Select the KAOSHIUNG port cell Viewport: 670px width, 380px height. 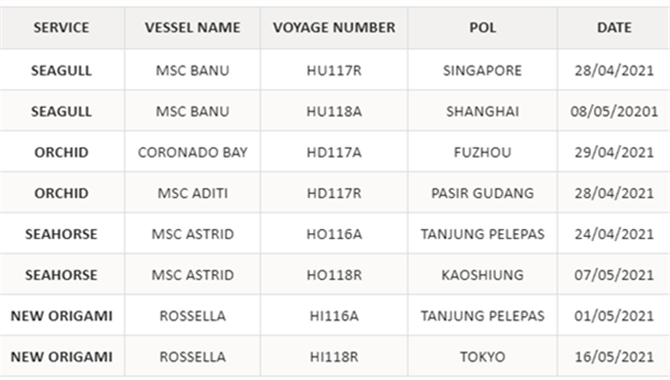pos(482,275)
